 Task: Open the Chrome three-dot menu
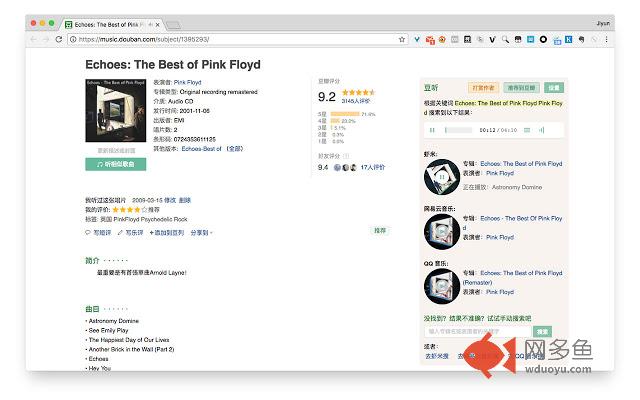pyautogui.click(x=606, y=39)
